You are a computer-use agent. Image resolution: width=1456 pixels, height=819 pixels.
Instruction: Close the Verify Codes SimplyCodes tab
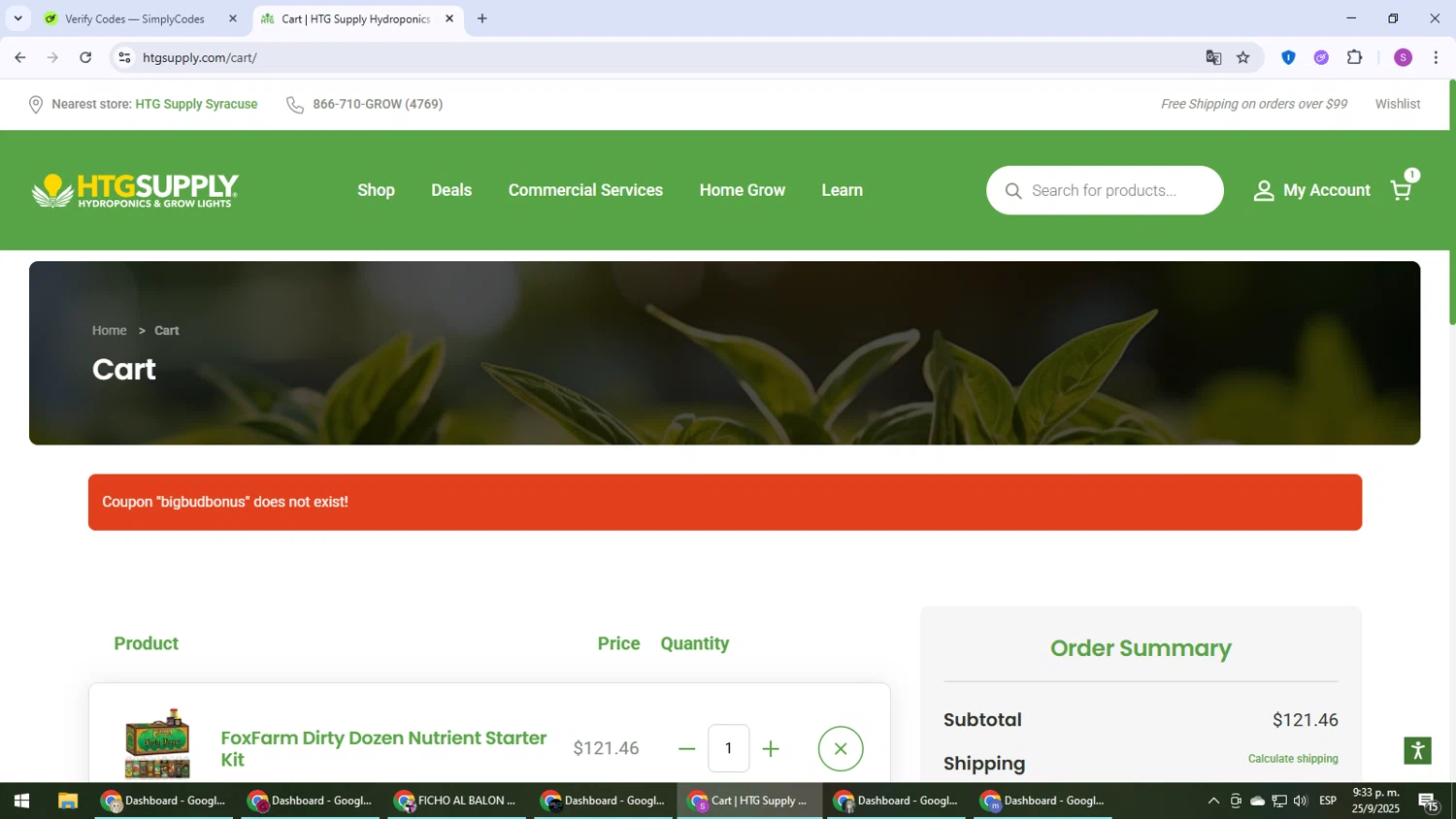pyautogui.click(x=232, y=18)
